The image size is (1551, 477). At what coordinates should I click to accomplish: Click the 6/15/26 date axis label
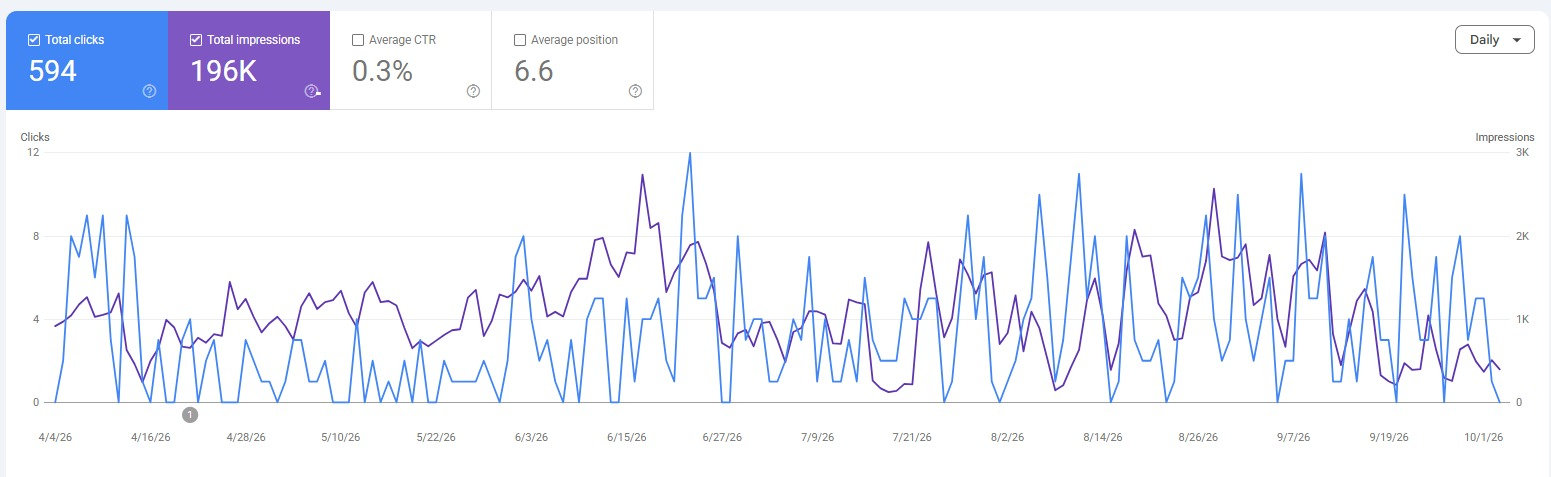click(627, 437)
